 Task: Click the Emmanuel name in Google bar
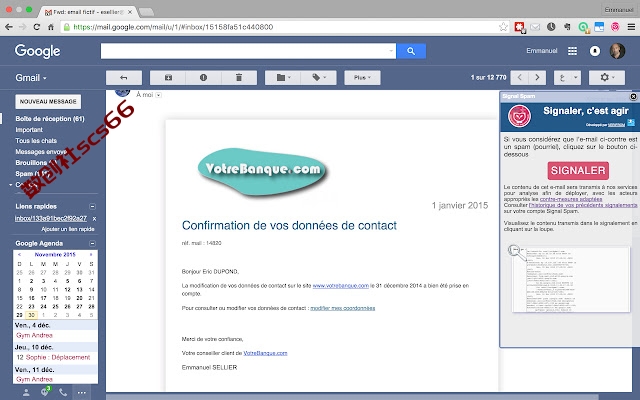click(542, 51)
